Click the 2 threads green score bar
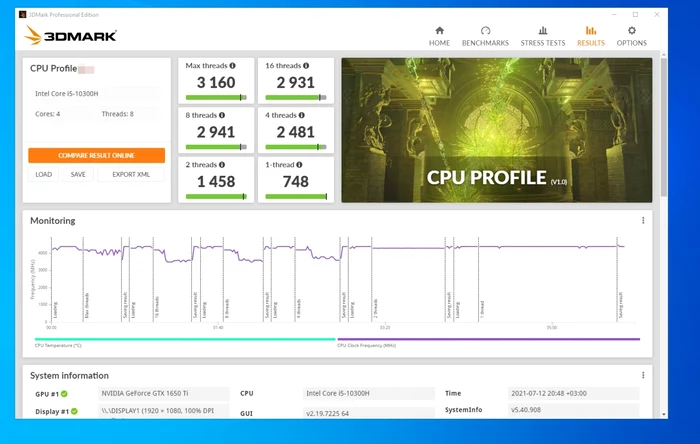 point(216,196)
